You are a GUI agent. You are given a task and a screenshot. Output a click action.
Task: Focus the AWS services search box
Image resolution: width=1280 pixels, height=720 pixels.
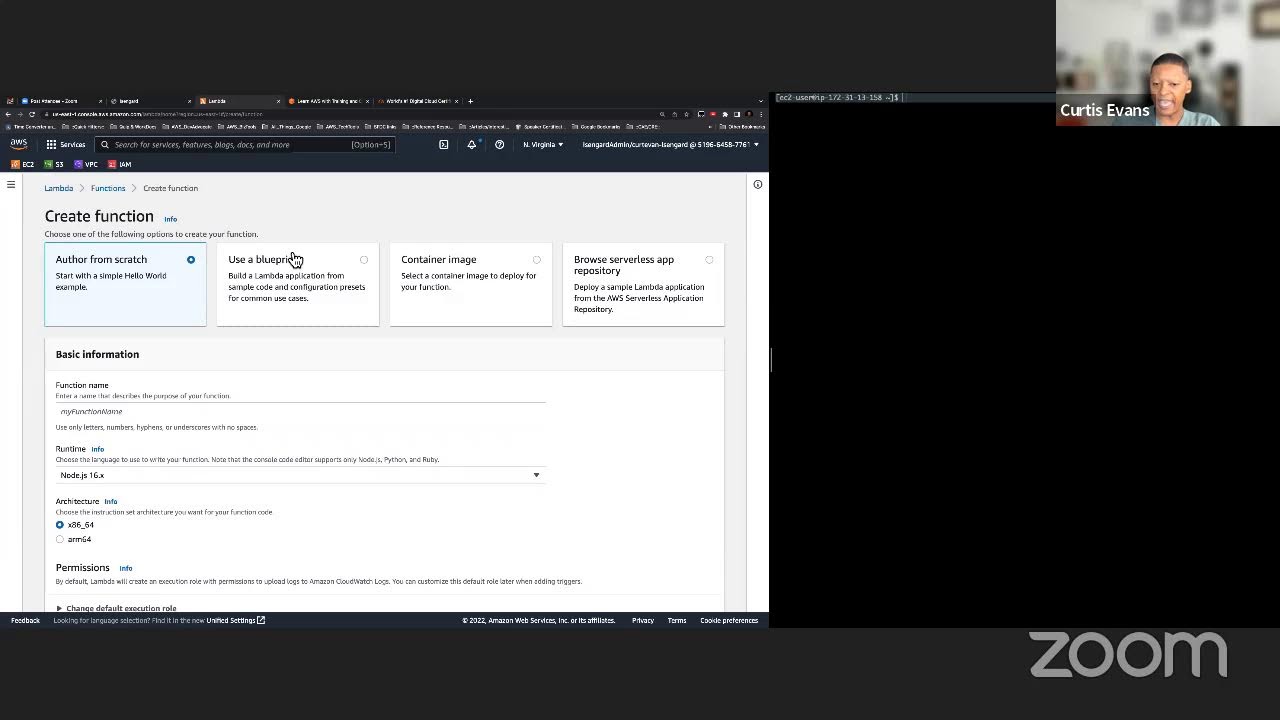pos(245,144)
